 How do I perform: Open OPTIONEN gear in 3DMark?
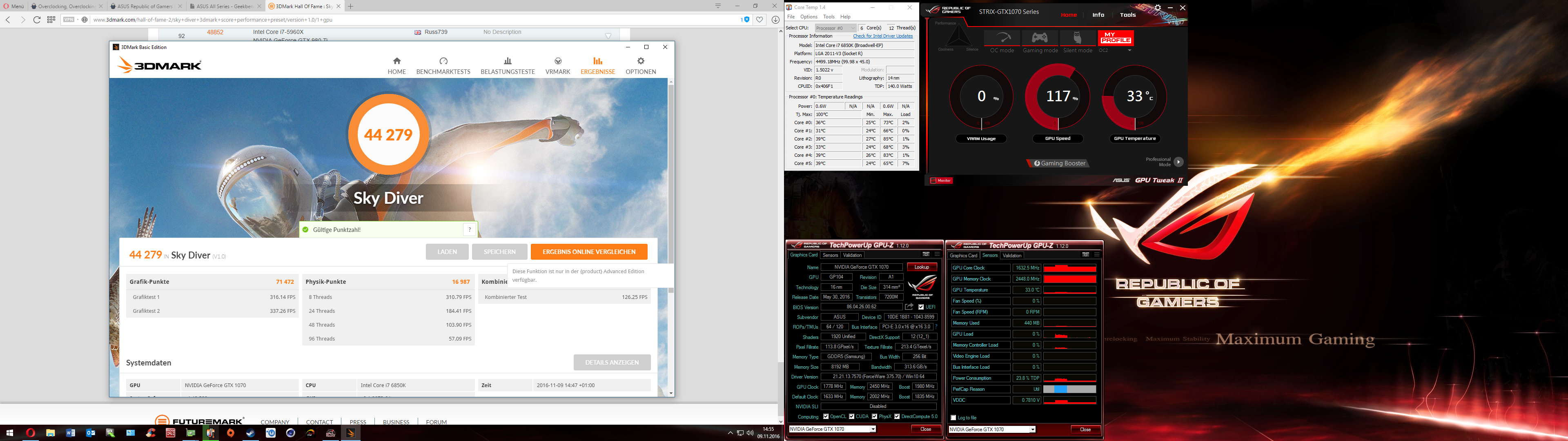coord(640,66)
